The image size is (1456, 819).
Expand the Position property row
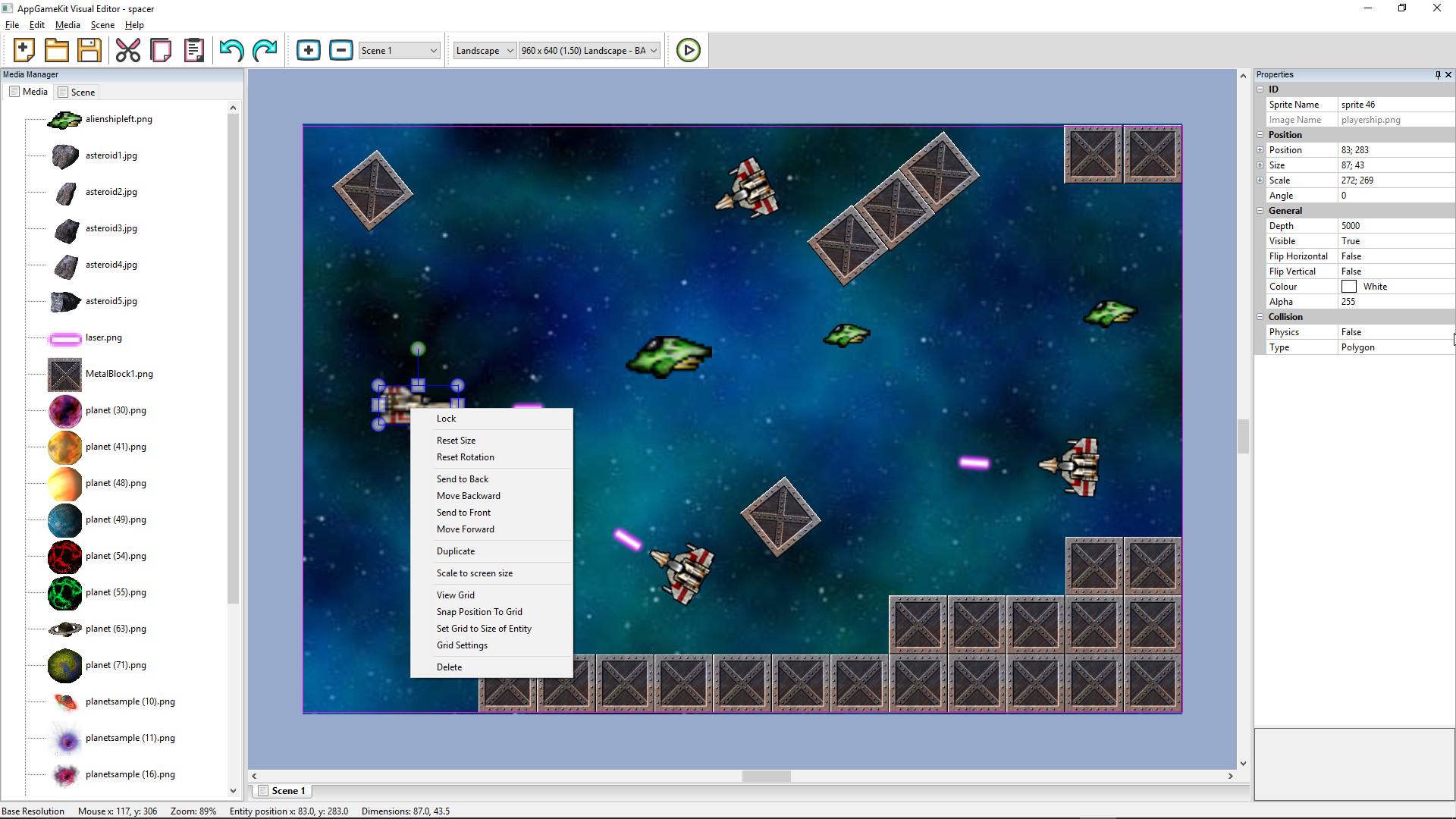[x=1260, y=149]
